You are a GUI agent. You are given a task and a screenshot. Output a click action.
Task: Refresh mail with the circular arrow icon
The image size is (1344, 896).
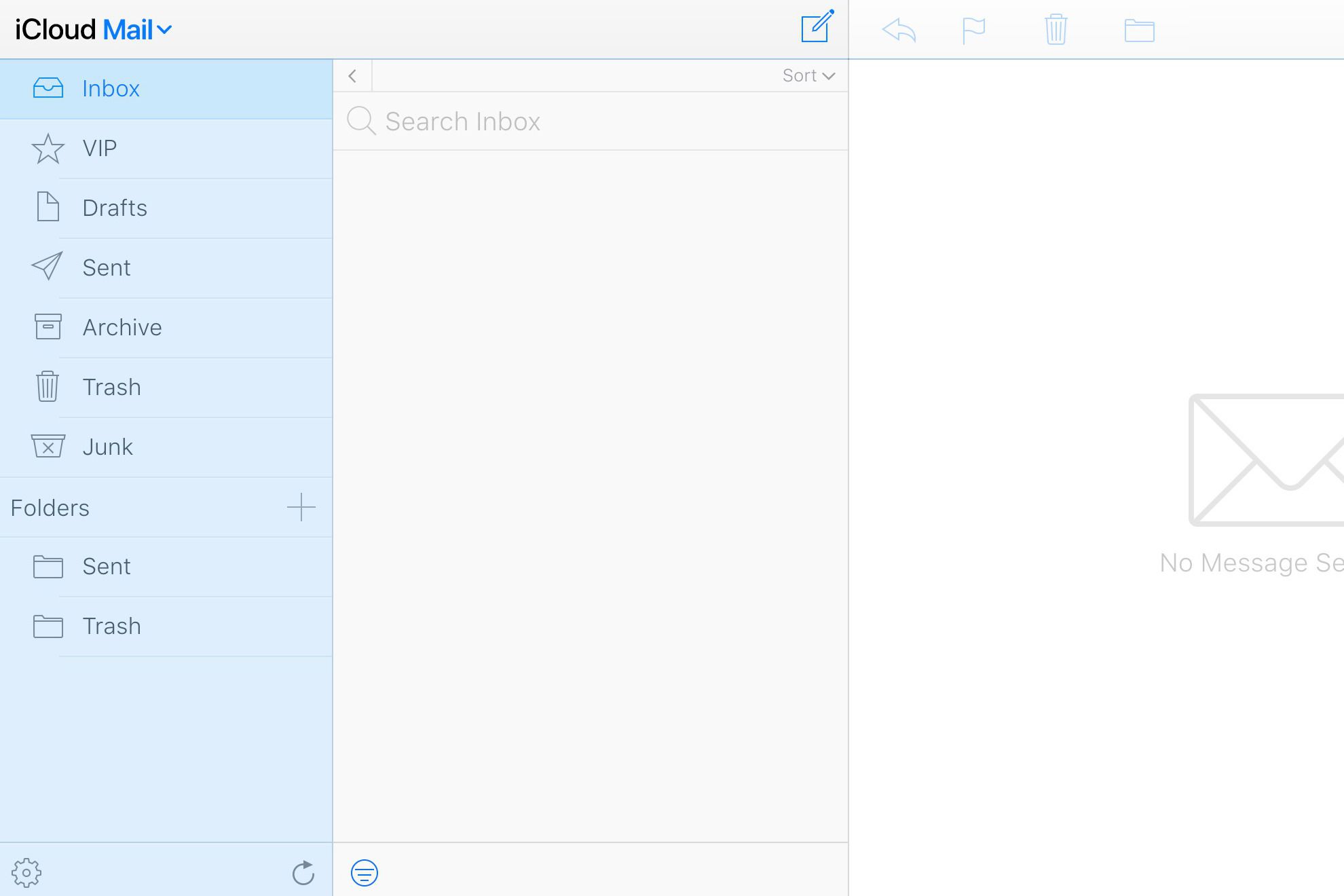click(x=303, y=873)
